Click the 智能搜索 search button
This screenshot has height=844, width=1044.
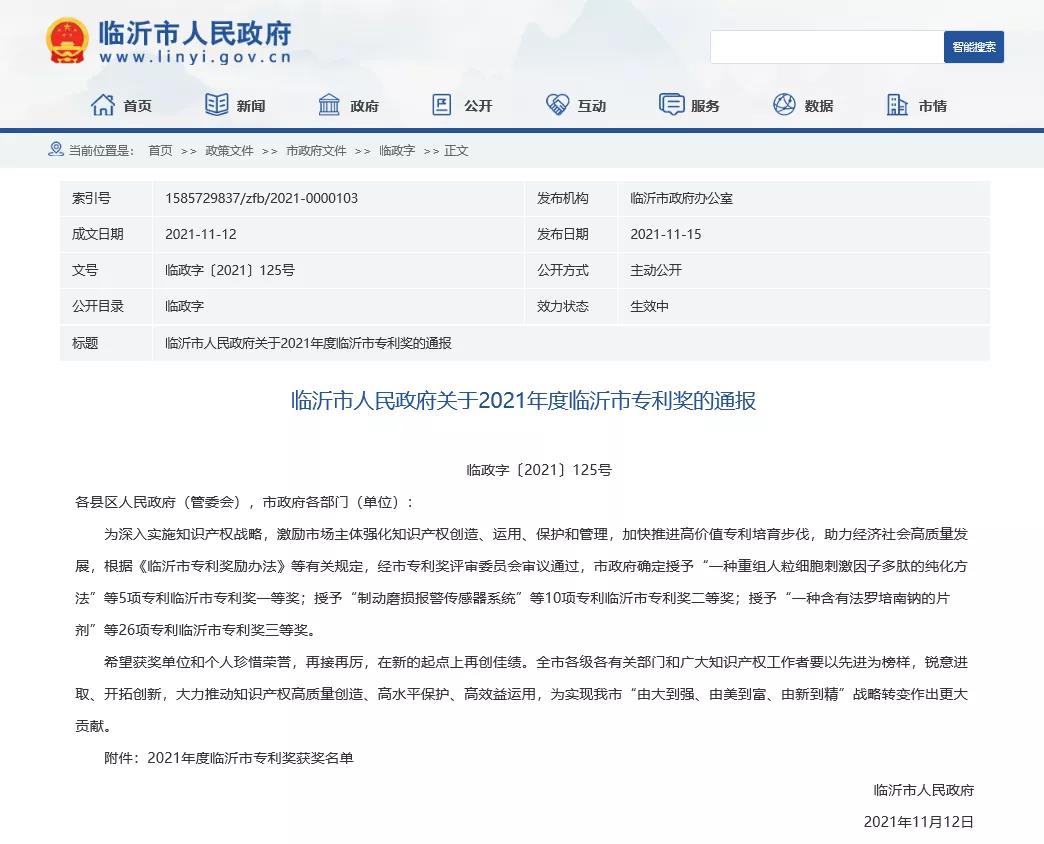tap(973, 47)
